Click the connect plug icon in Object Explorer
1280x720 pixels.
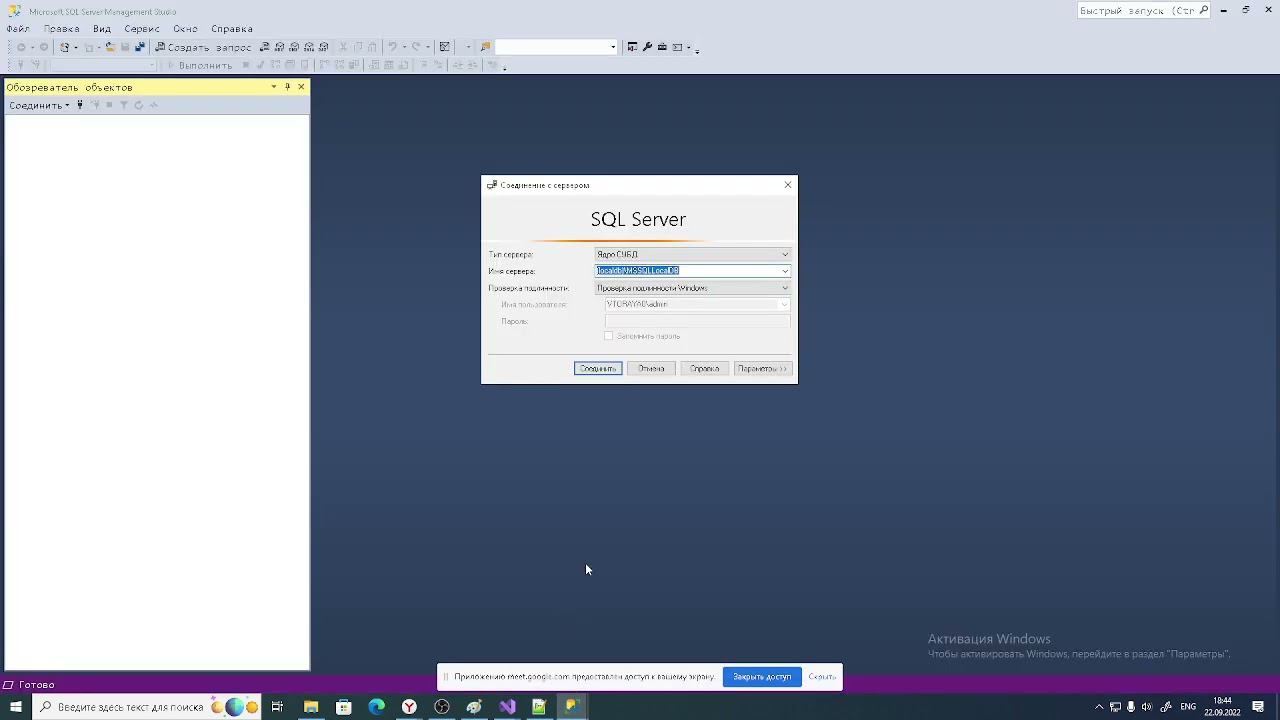(x=80, y=105)
